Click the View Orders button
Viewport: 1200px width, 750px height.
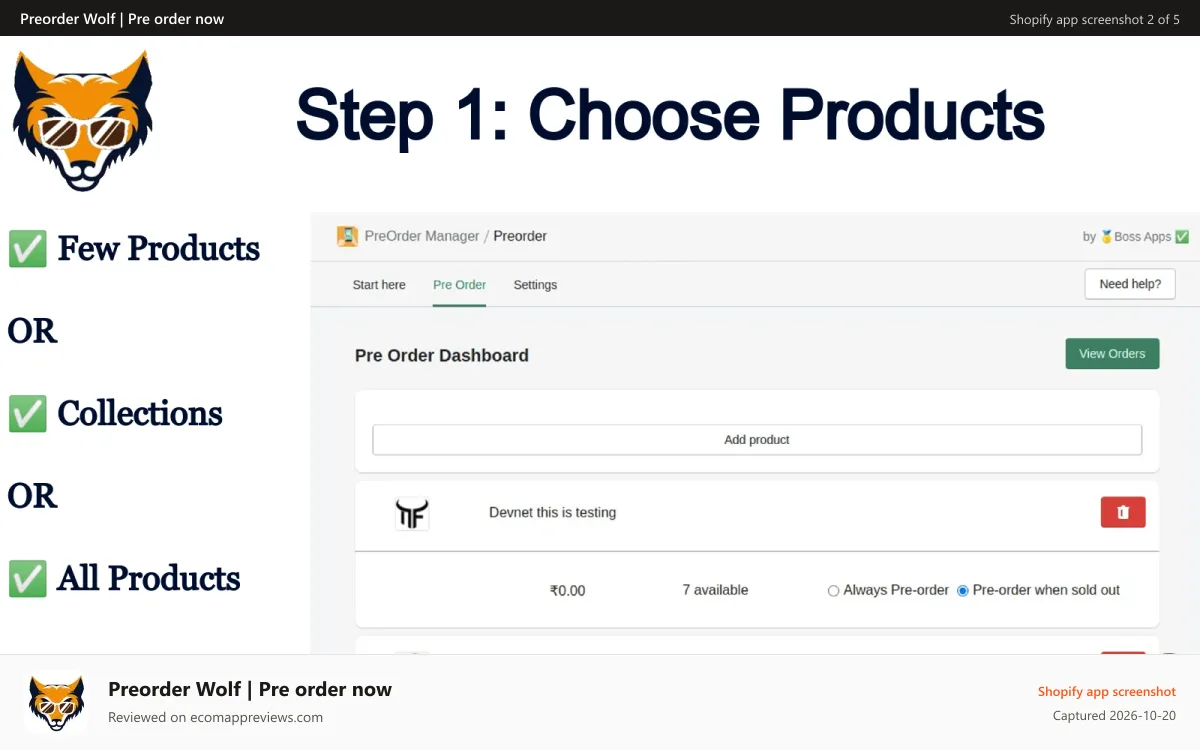click(x=1112, y=354)
